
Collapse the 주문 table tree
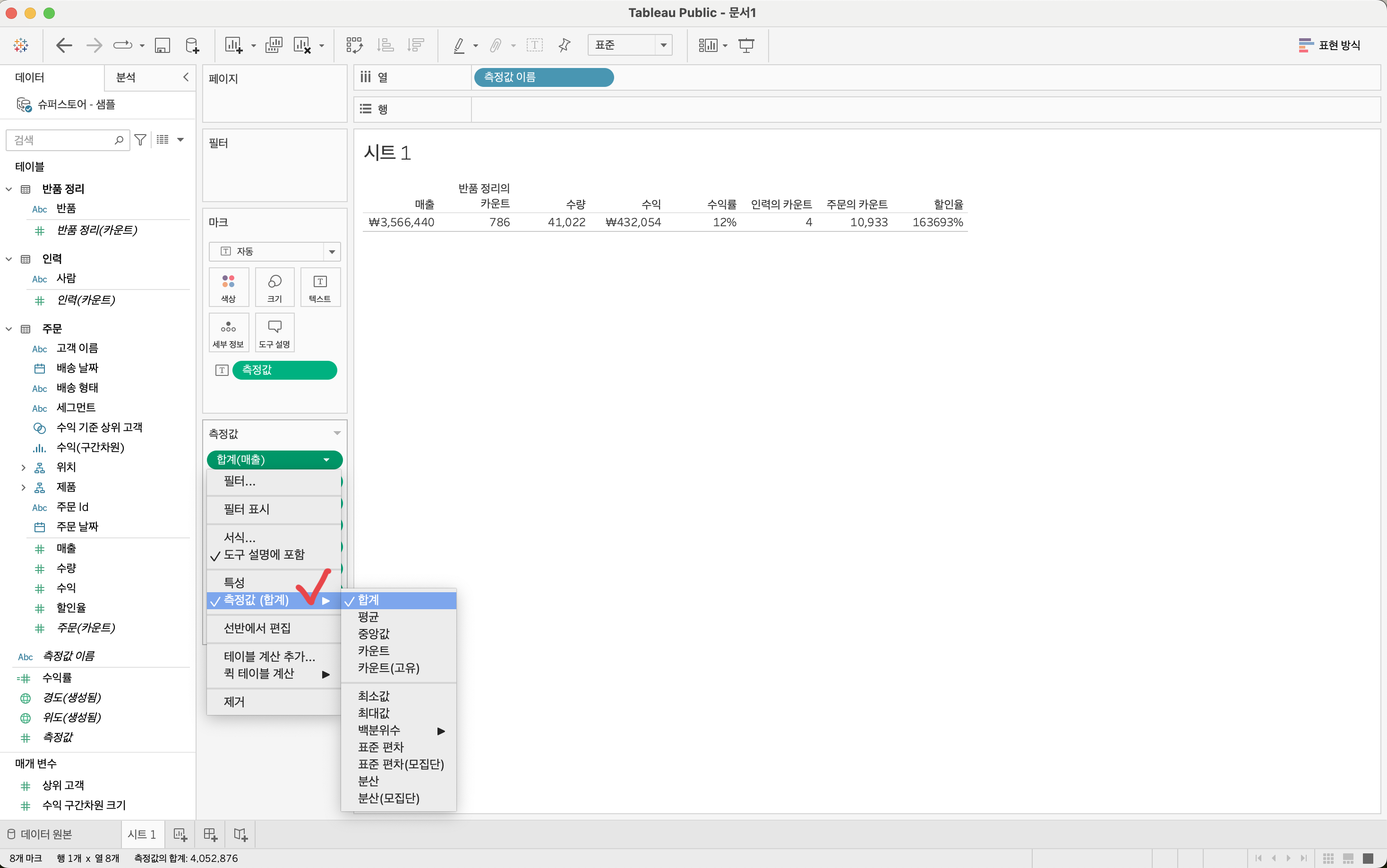9,329
